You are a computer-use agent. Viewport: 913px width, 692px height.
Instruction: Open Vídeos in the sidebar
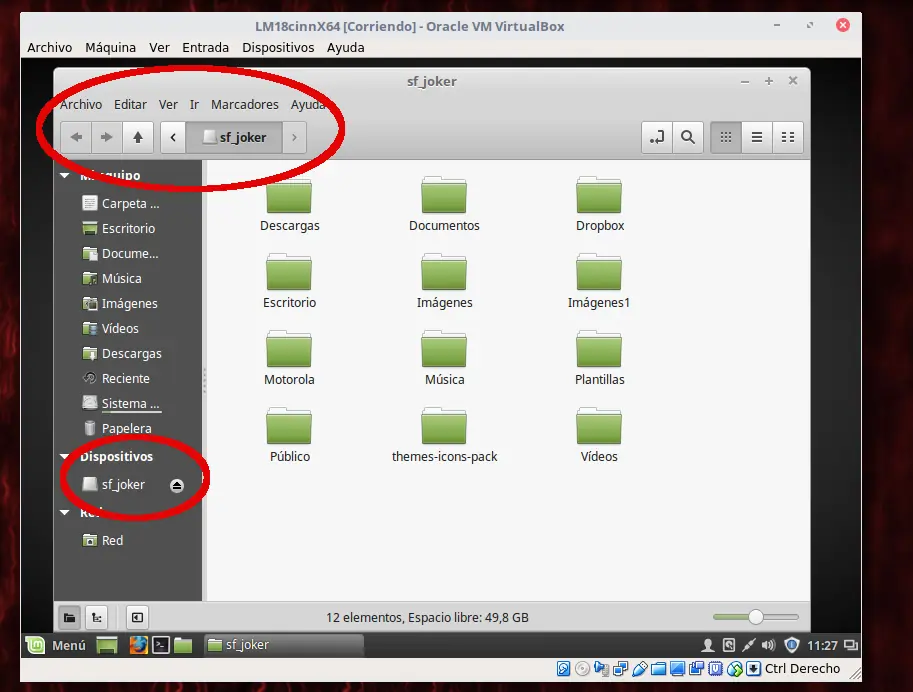coord(111,329)
